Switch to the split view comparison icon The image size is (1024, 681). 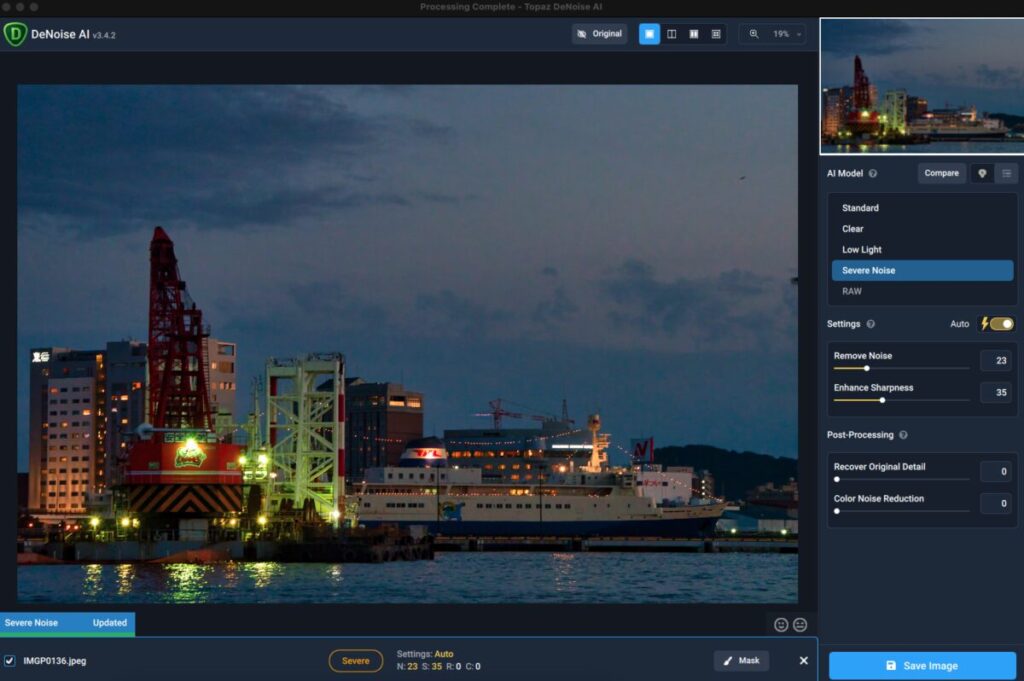(672, 33)
